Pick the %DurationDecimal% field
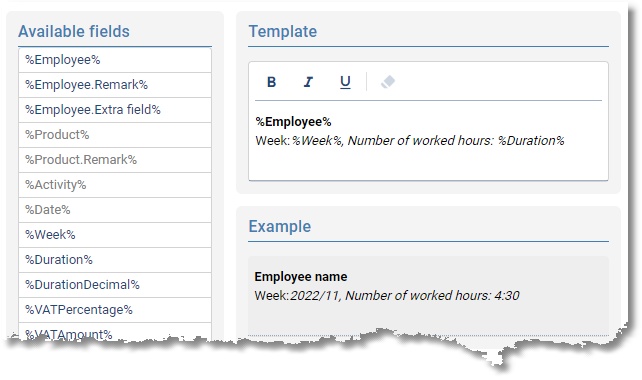642x380 pixels. pos(115,285)
